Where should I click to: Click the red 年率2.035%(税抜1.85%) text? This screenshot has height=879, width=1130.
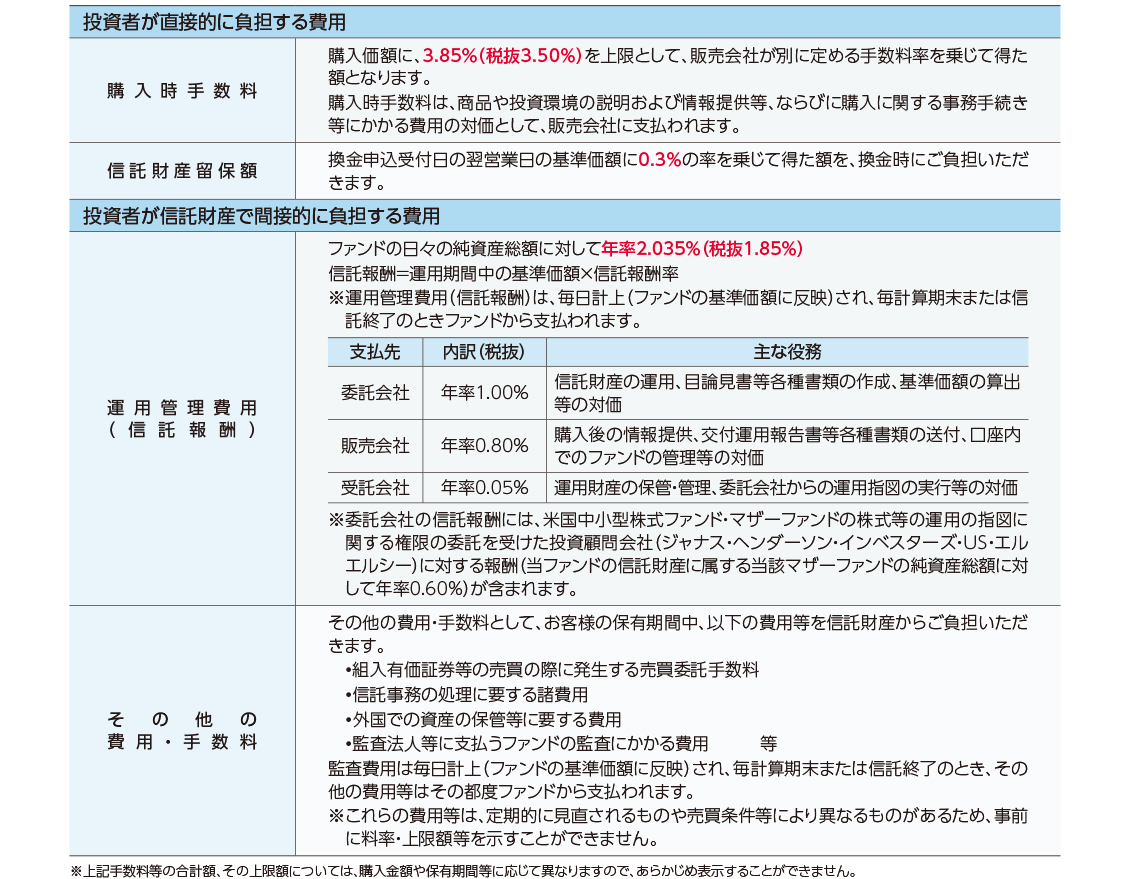[x=702, y=249]
